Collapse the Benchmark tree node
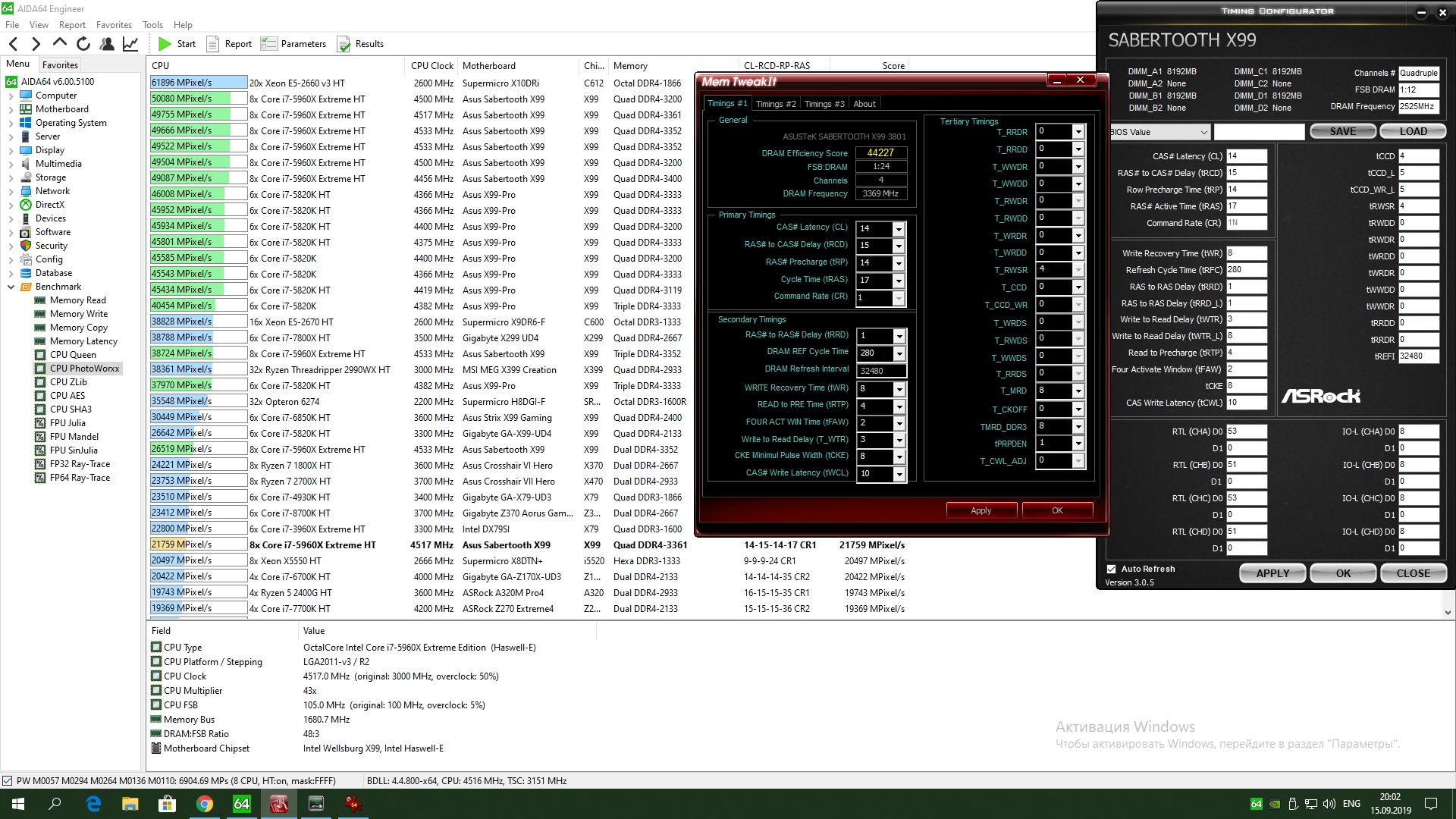 point(11,287)
